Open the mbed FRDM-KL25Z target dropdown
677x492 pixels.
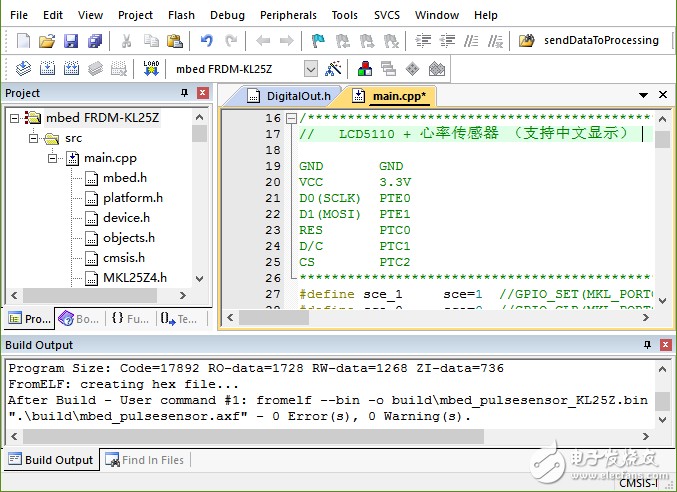[x=310, y=69]
